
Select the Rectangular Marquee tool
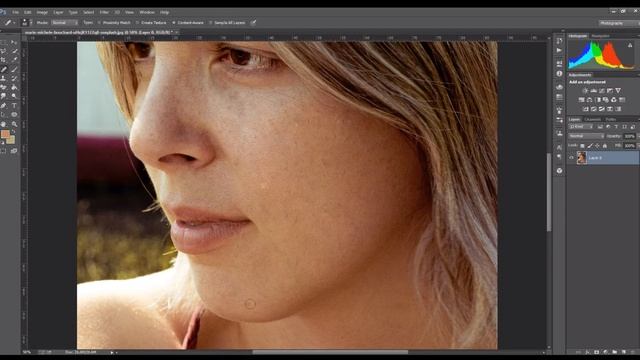4,42
